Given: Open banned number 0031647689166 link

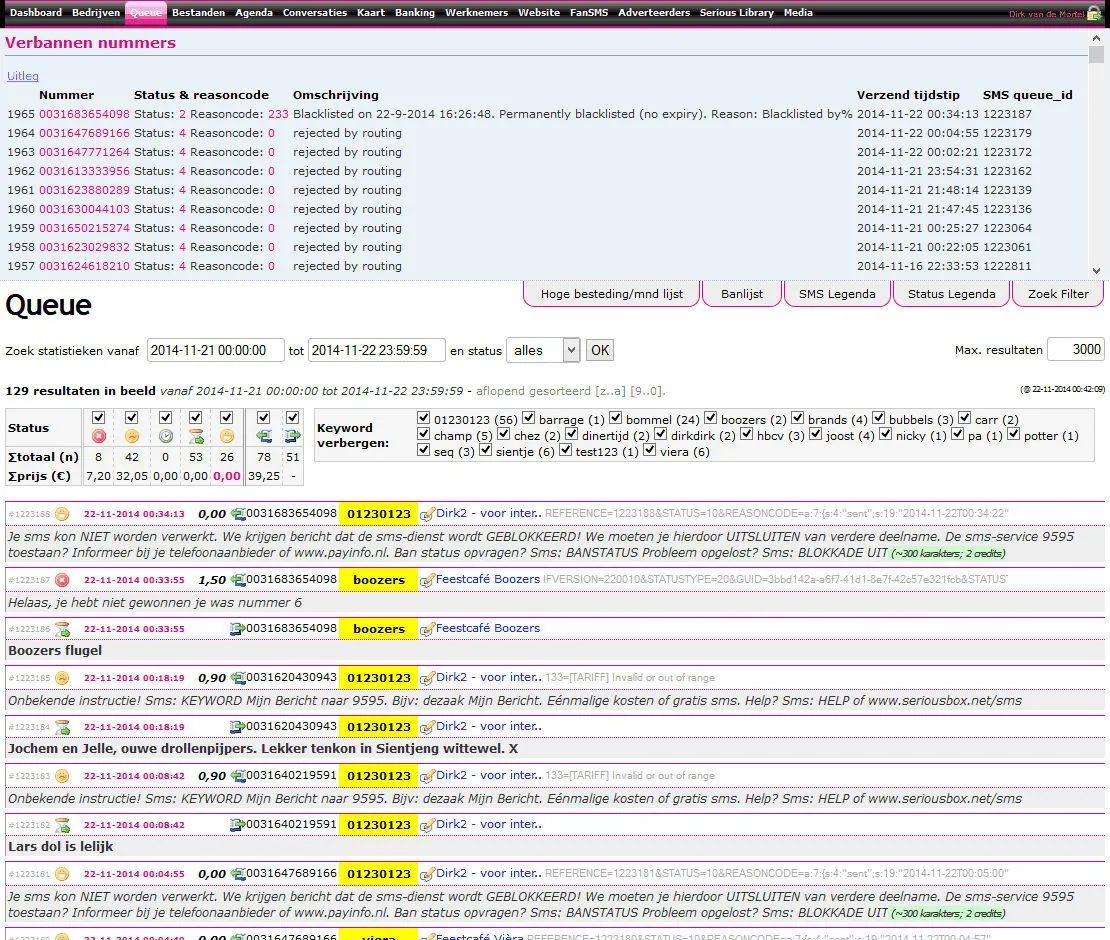Looking at the screenshot, I should [x=84, y=133].
